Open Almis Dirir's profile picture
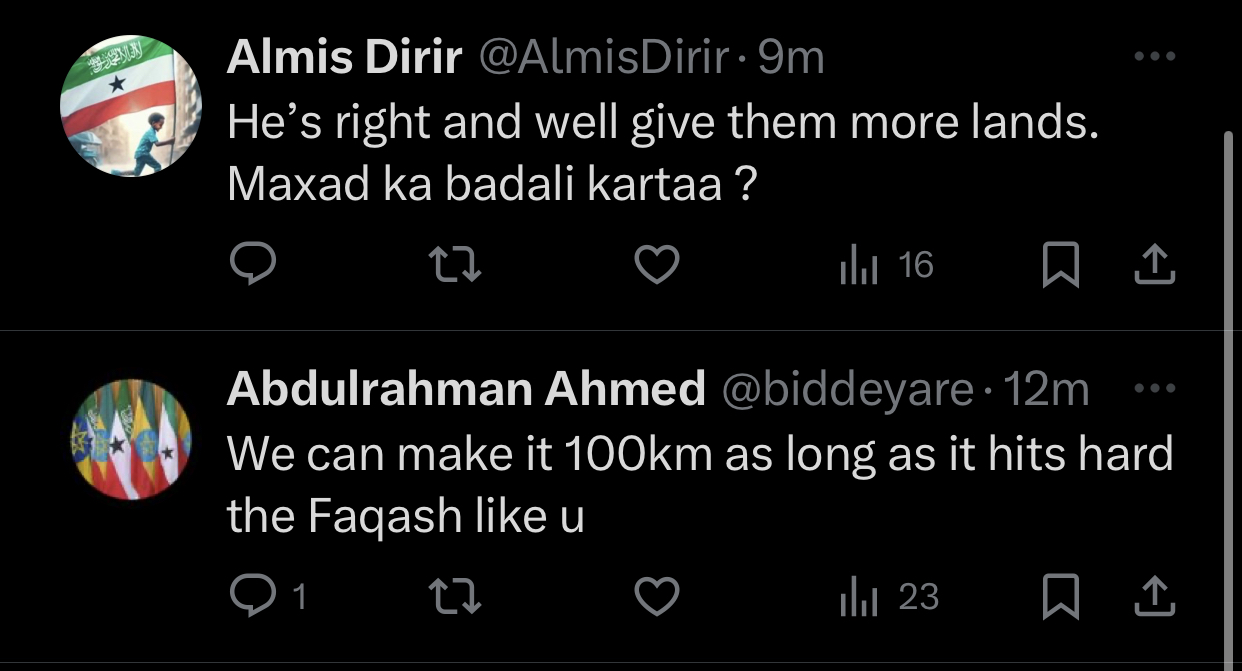The width and height of the screenshot is (1242, 671). pos(132,106)
